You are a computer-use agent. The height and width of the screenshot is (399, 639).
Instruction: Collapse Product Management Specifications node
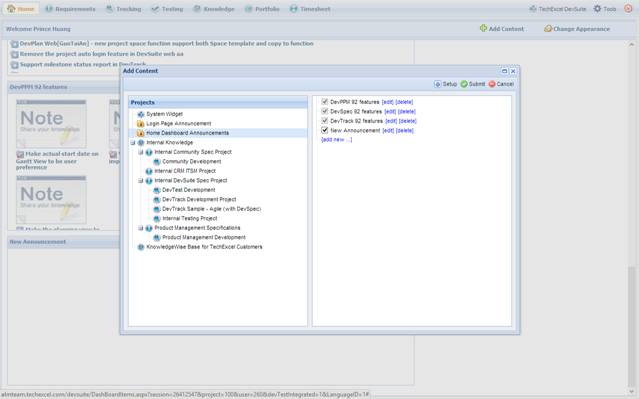click(x=141, y=228)
